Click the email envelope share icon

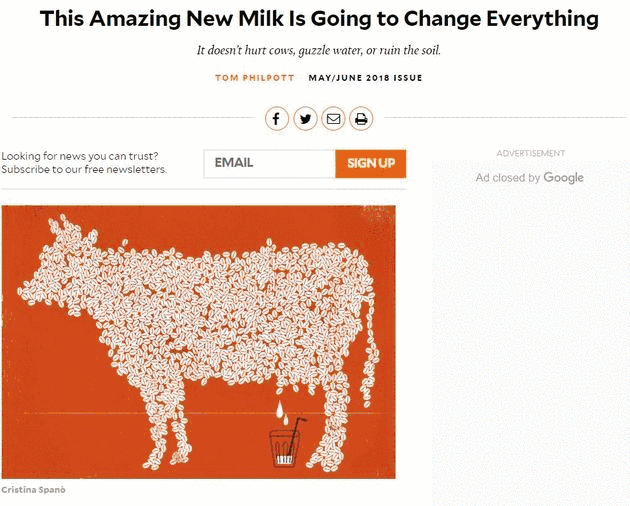click(x=333, y=119)
